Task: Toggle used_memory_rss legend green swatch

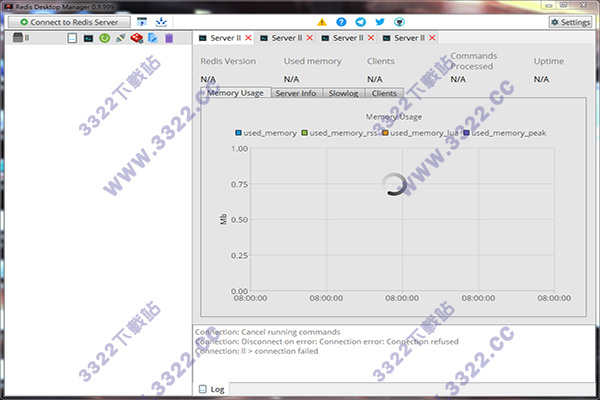Action: 304,133
